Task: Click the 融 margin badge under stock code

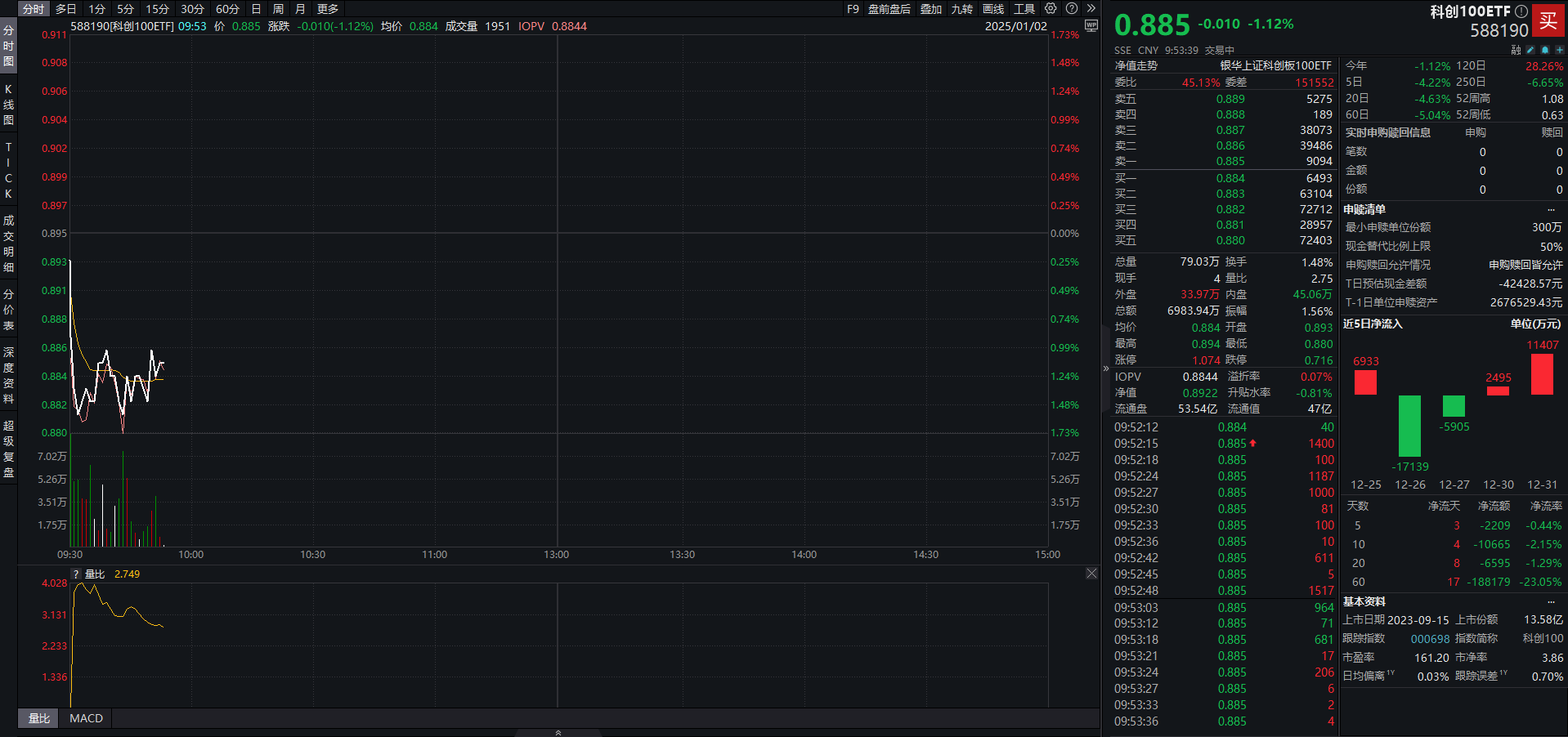Action: [1516, 50]
